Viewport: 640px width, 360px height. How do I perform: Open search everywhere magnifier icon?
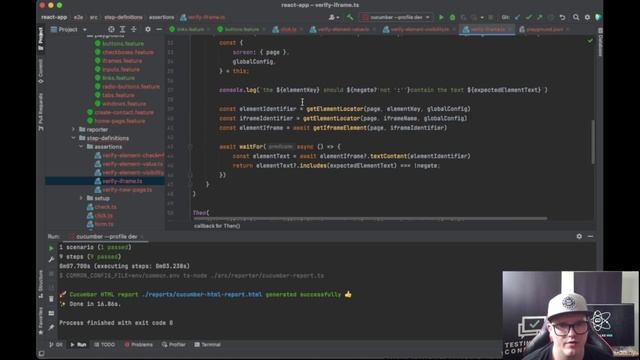576,17
